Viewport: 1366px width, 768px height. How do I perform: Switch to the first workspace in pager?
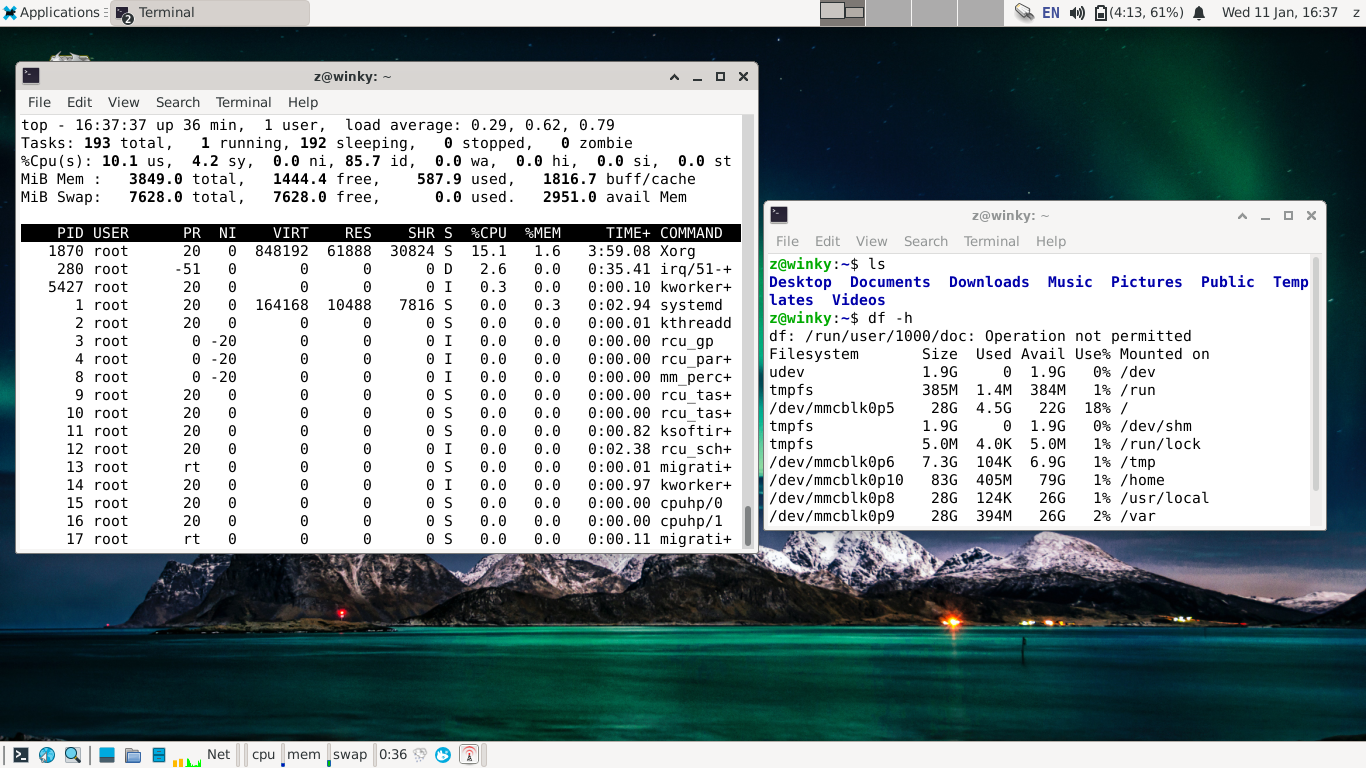click(841, 13)
